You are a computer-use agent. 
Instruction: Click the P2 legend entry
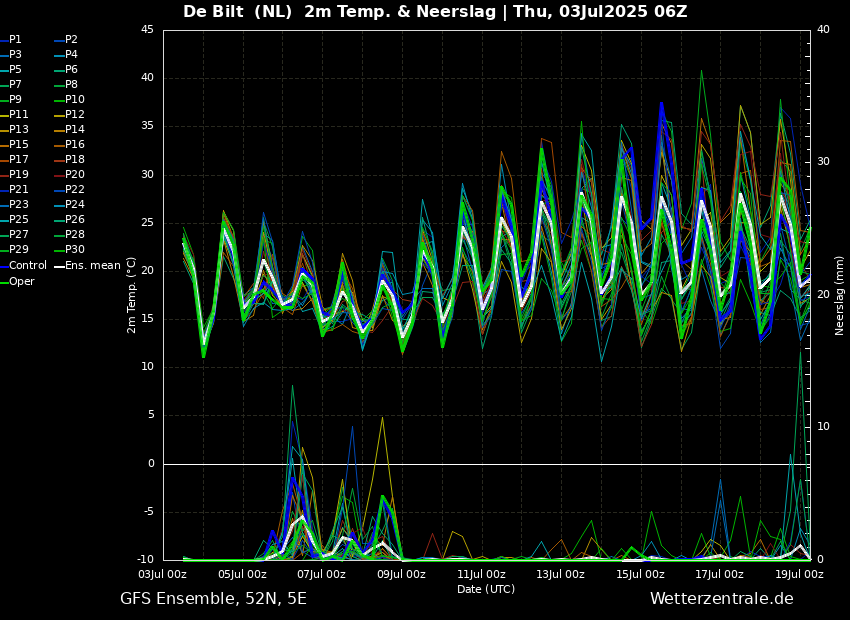click(x=71, y=40)
